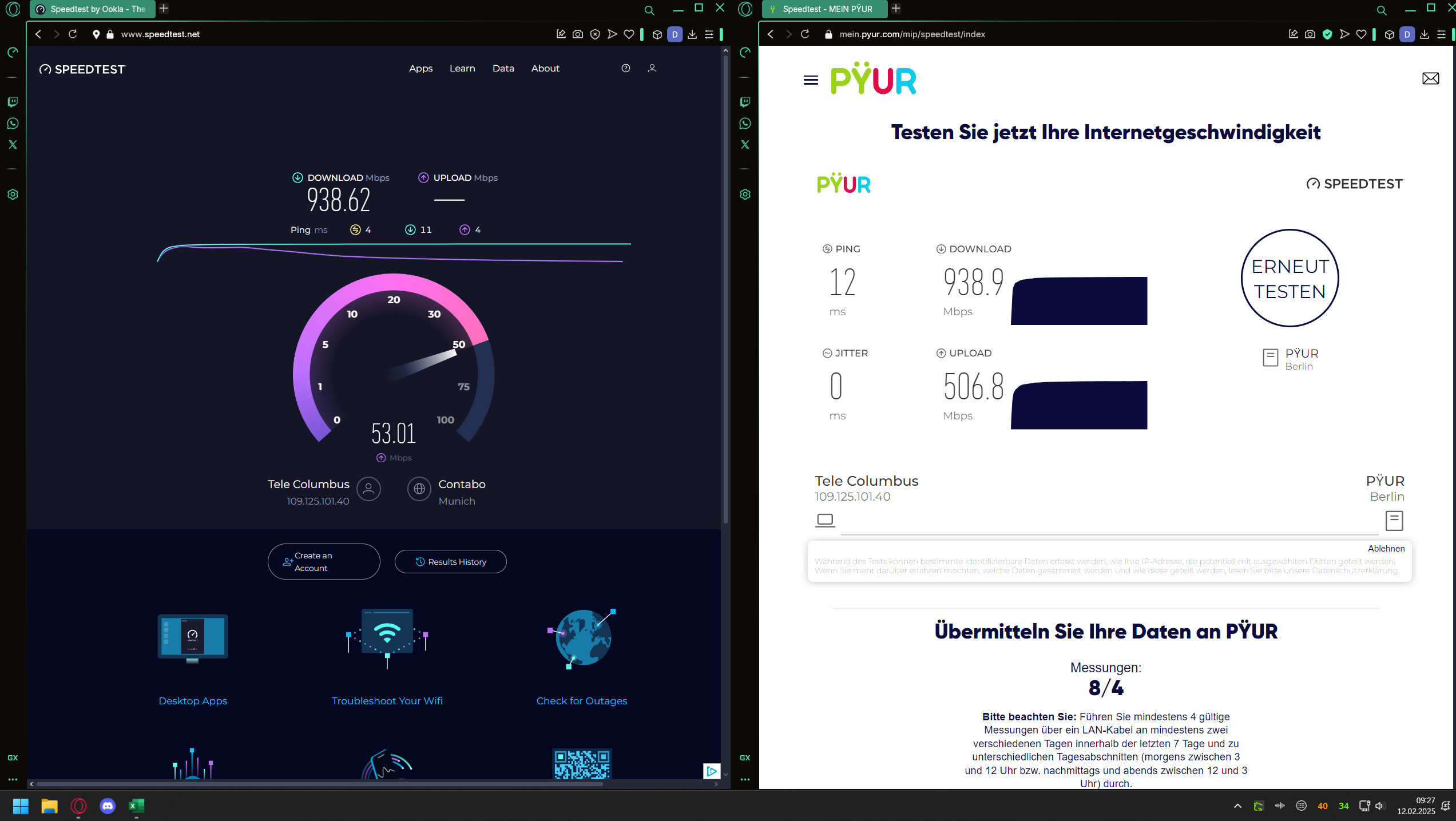Switch to Speedtest by Ookla tab

pyautogui.click(x=92, y=9)
